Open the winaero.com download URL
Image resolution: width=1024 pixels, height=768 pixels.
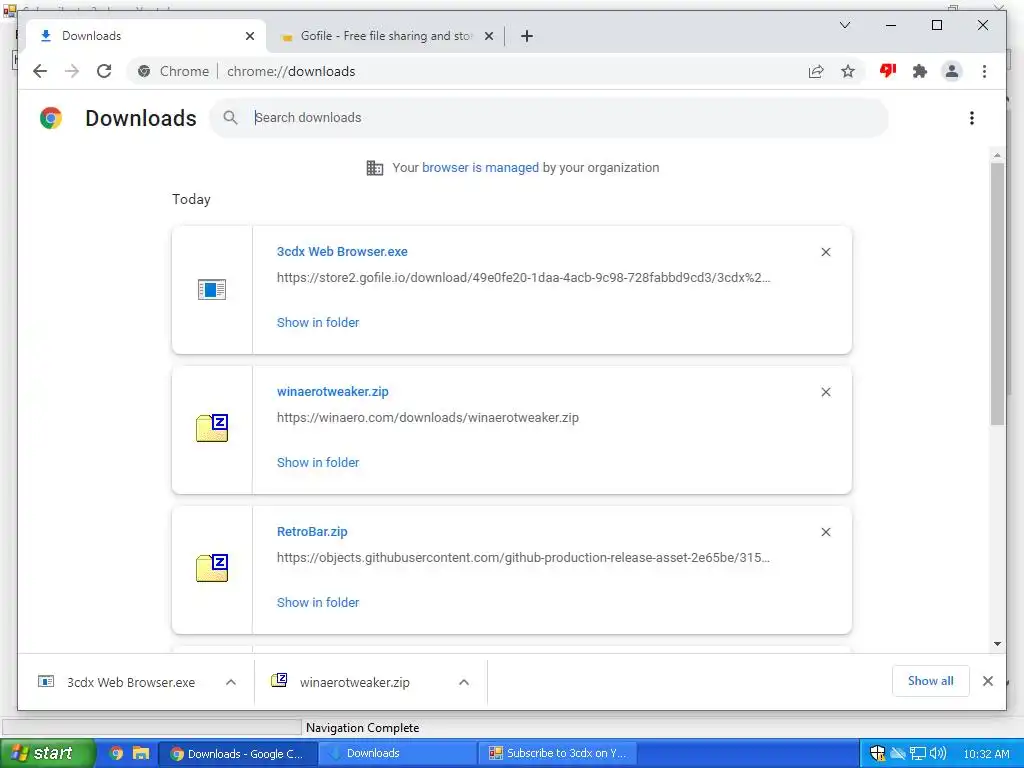[x=428, y=417]
